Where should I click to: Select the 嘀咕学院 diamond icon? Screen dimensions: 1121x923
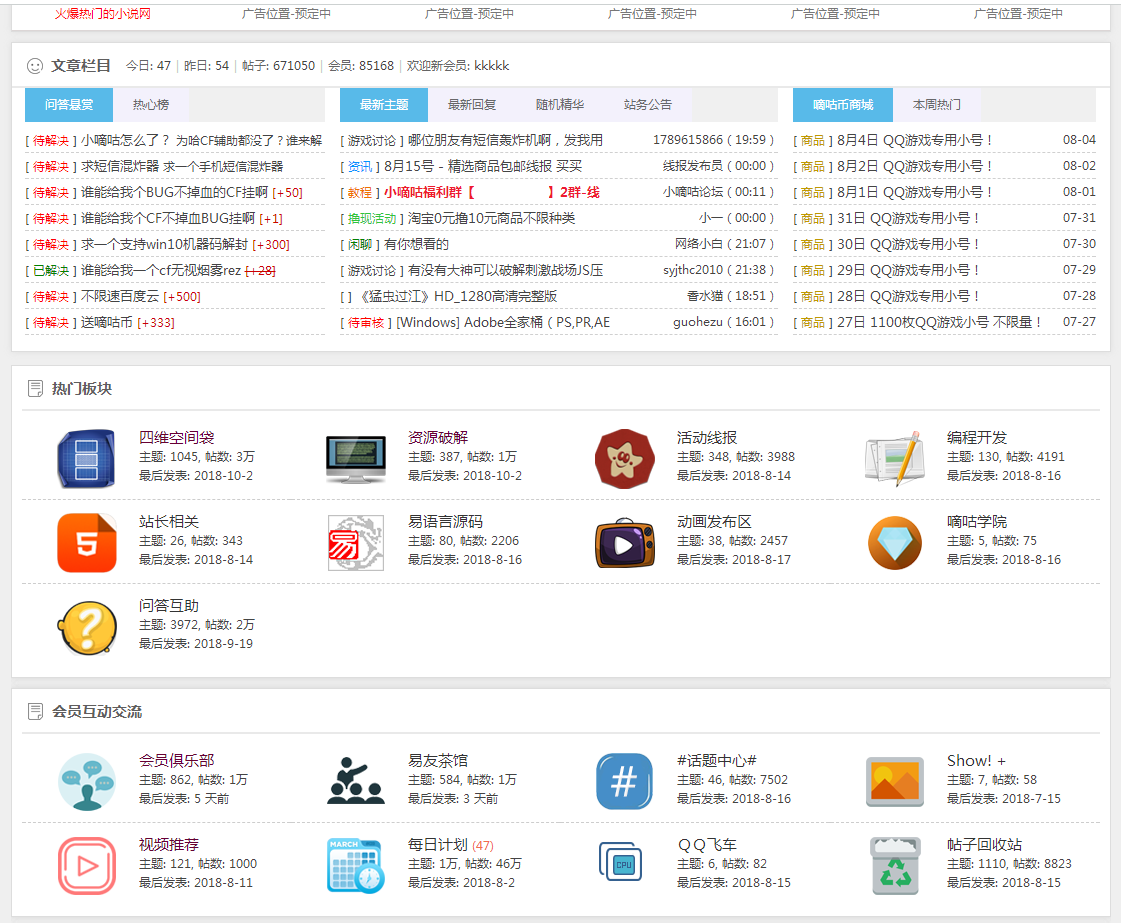(x=894, y=543)
